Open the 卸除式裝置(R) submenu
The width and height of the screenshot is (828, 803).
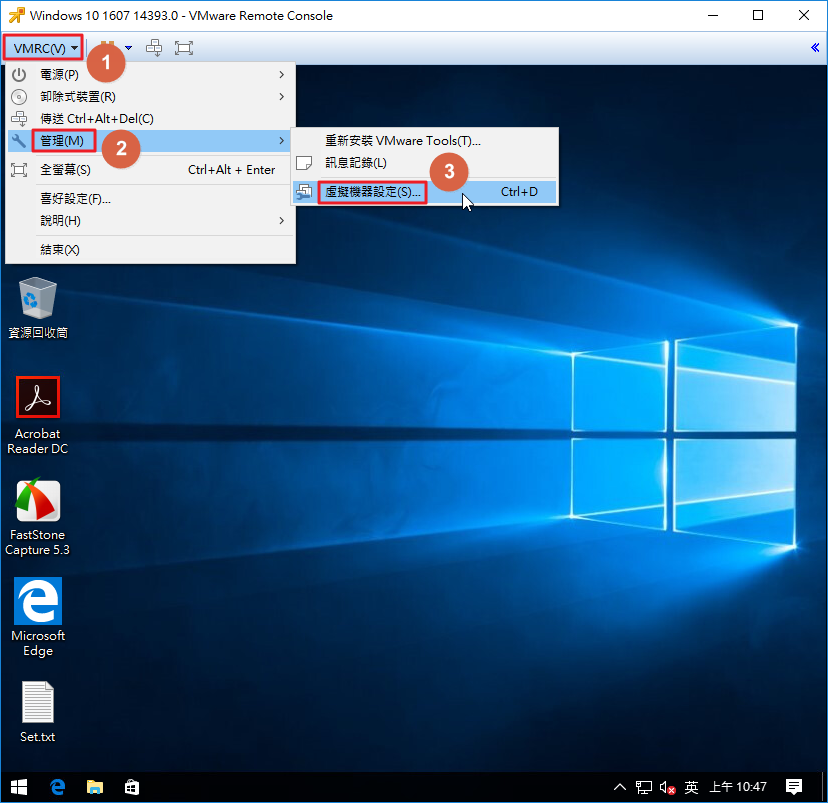click(x=150, y=97)
